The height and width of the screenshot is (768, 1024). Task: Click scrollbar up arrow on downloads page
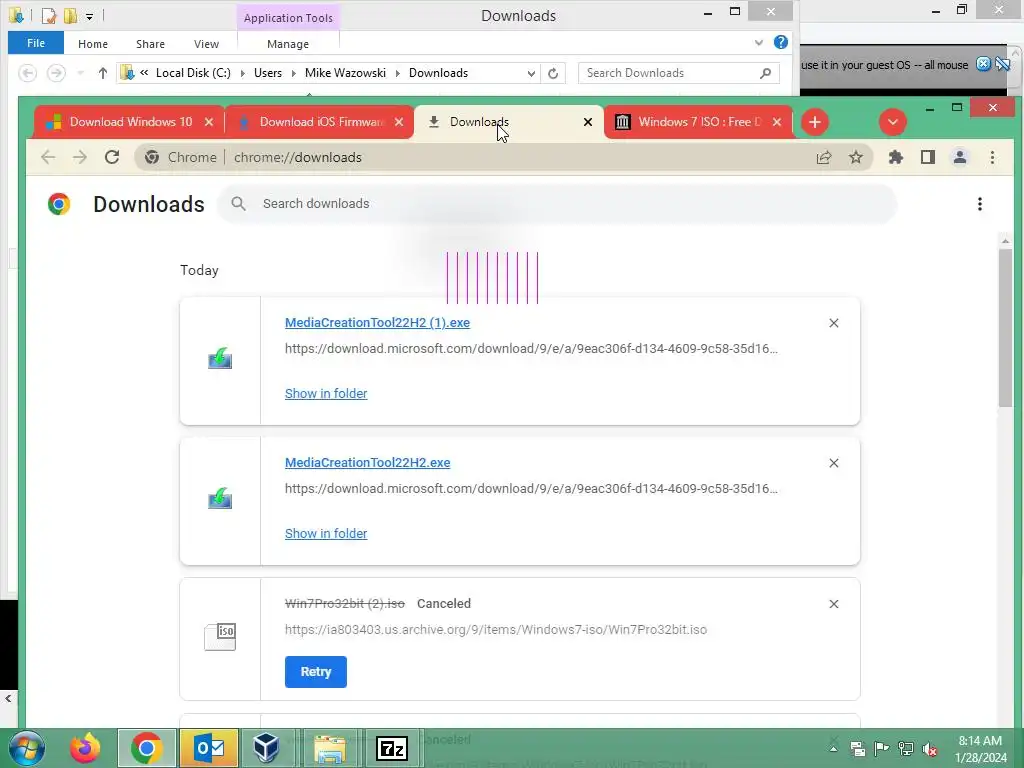click(1005, 241)
